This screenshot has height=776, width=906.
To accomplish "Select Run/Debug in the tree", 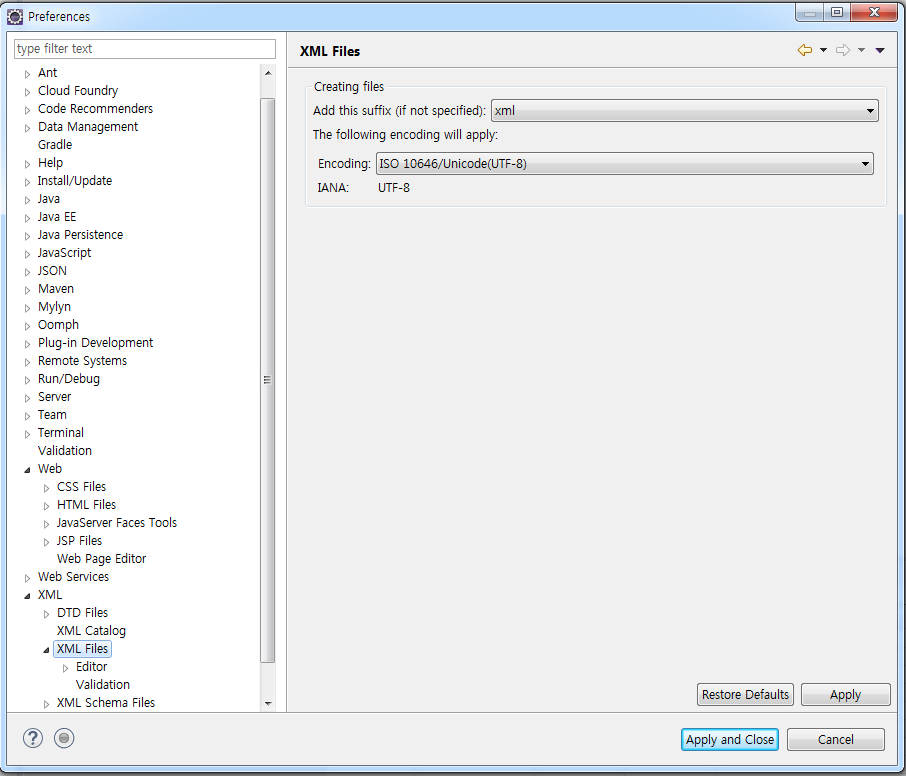I will (x=69, y=378).
